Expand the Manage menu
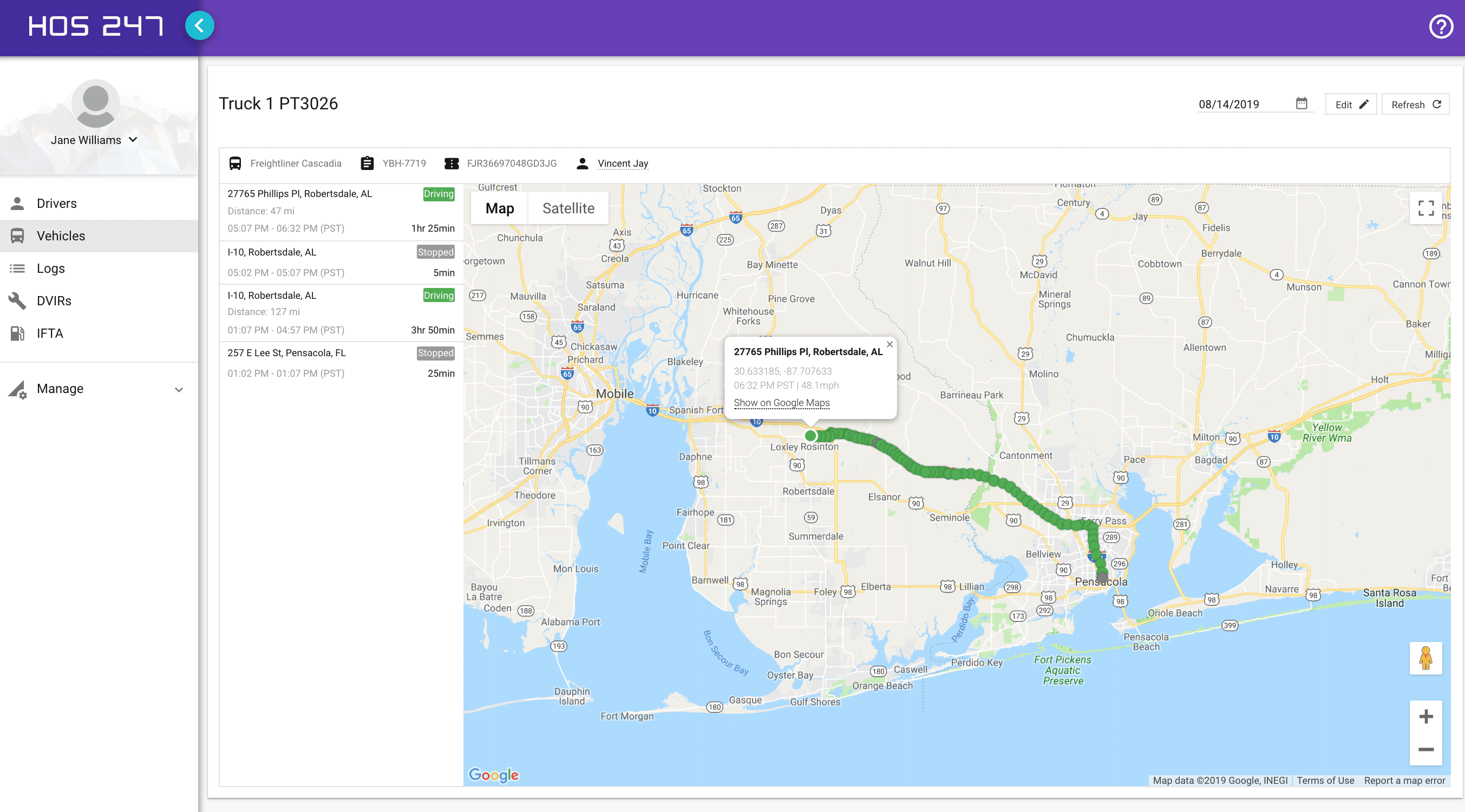 pyautogui.click(x=99, y=388)
